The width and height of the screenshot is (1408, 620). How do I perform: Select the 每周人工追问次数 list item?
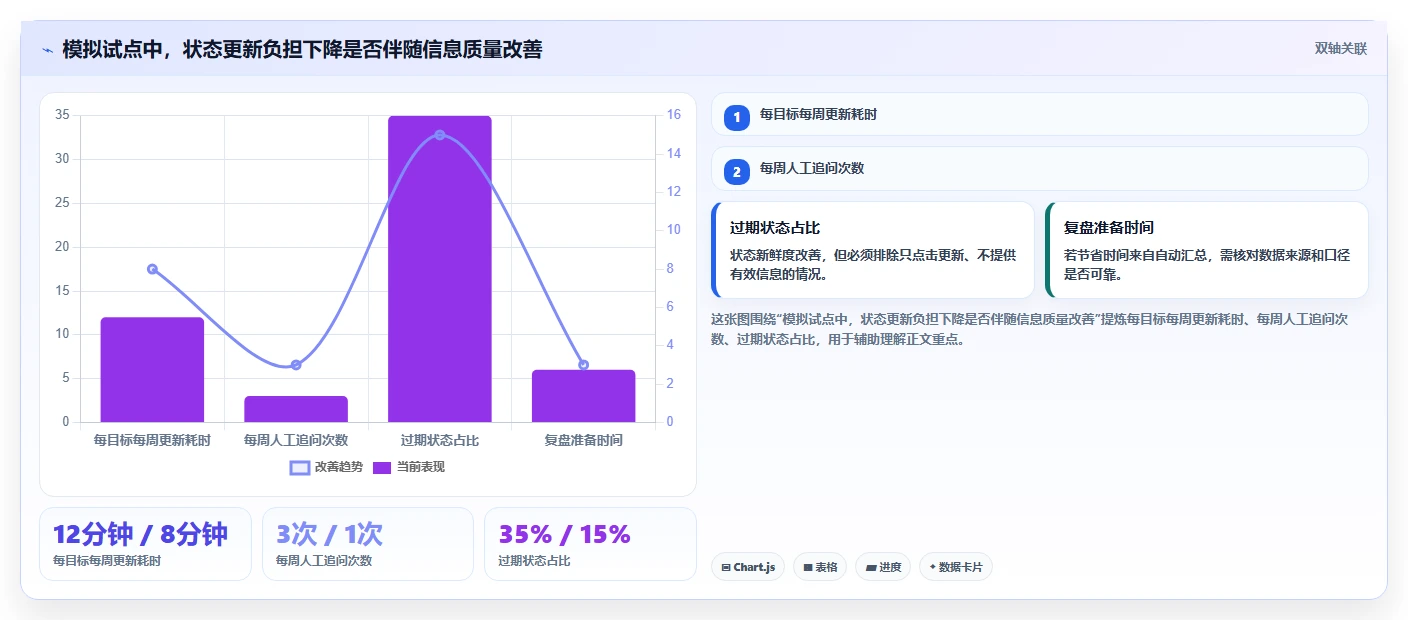[x=1039, y=169]
